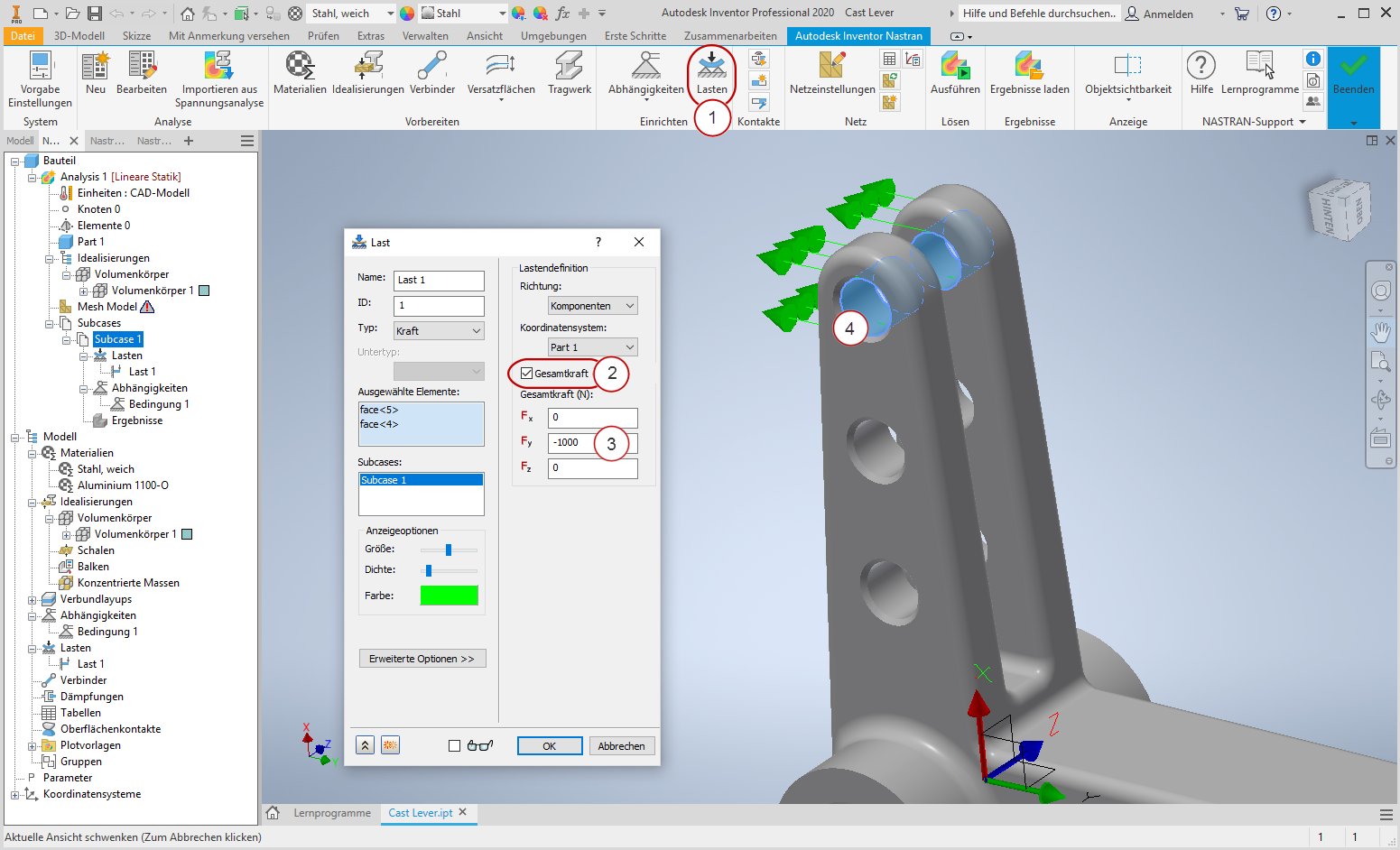Select the Verbinder tool
Screen dimensions: 1400x850
432,73
